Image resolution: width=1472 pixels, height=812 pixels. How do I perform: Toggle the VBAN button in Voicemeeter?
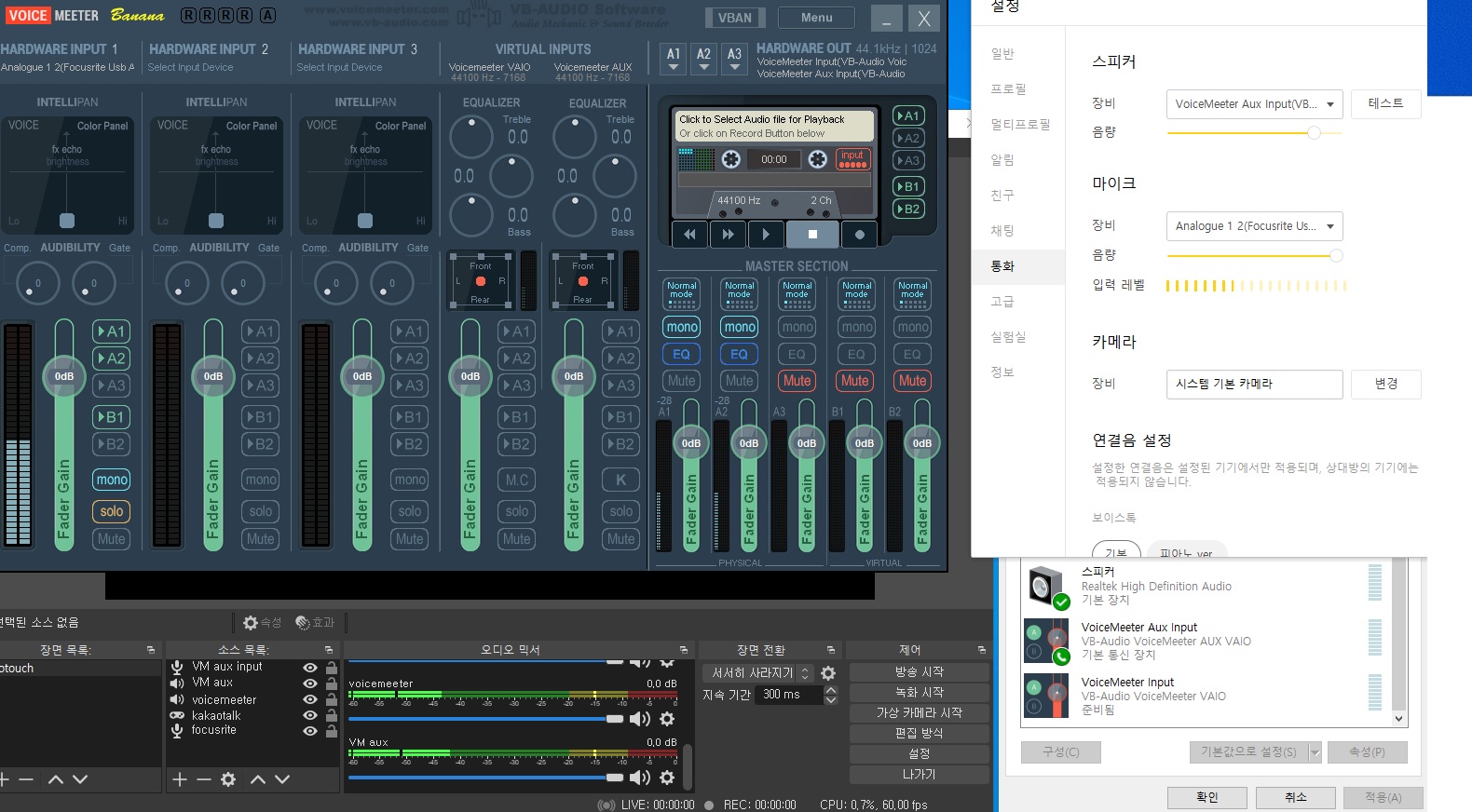point(734,18)
